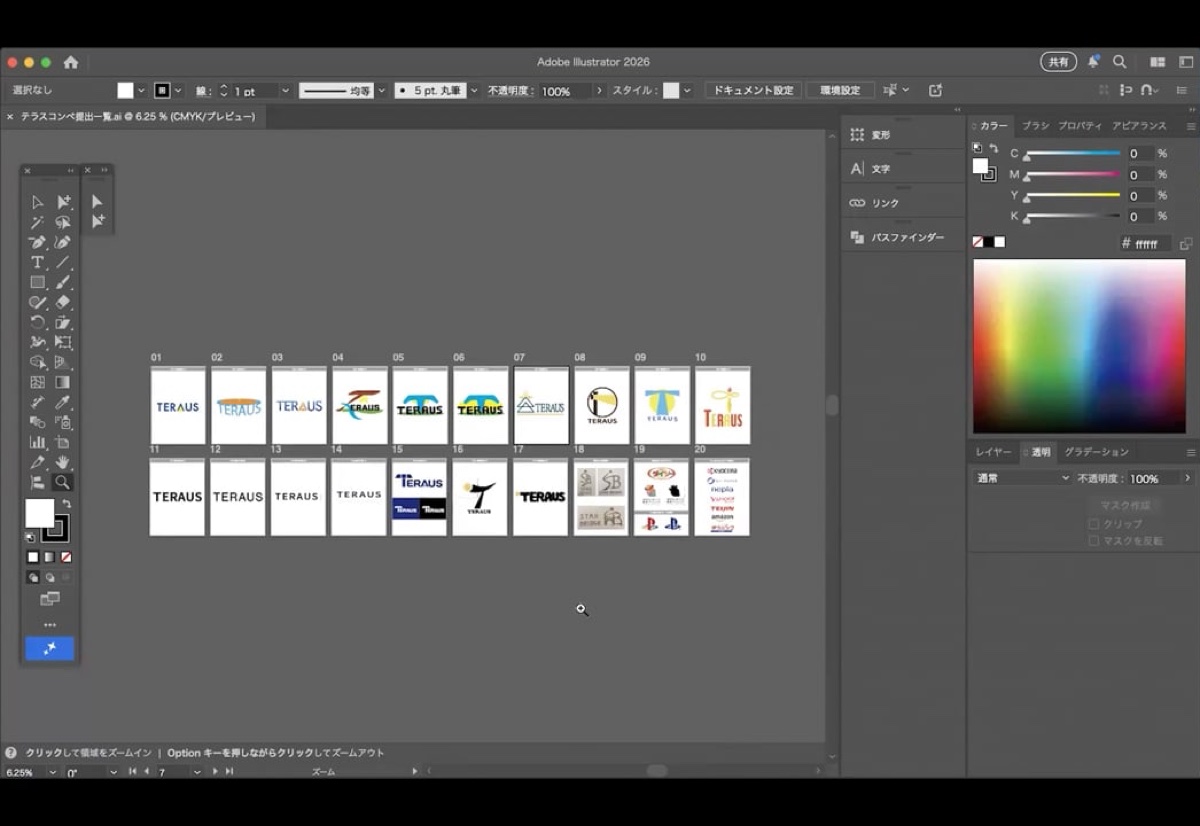Pick a color from the spectrum field

(x=1079, y=346)
